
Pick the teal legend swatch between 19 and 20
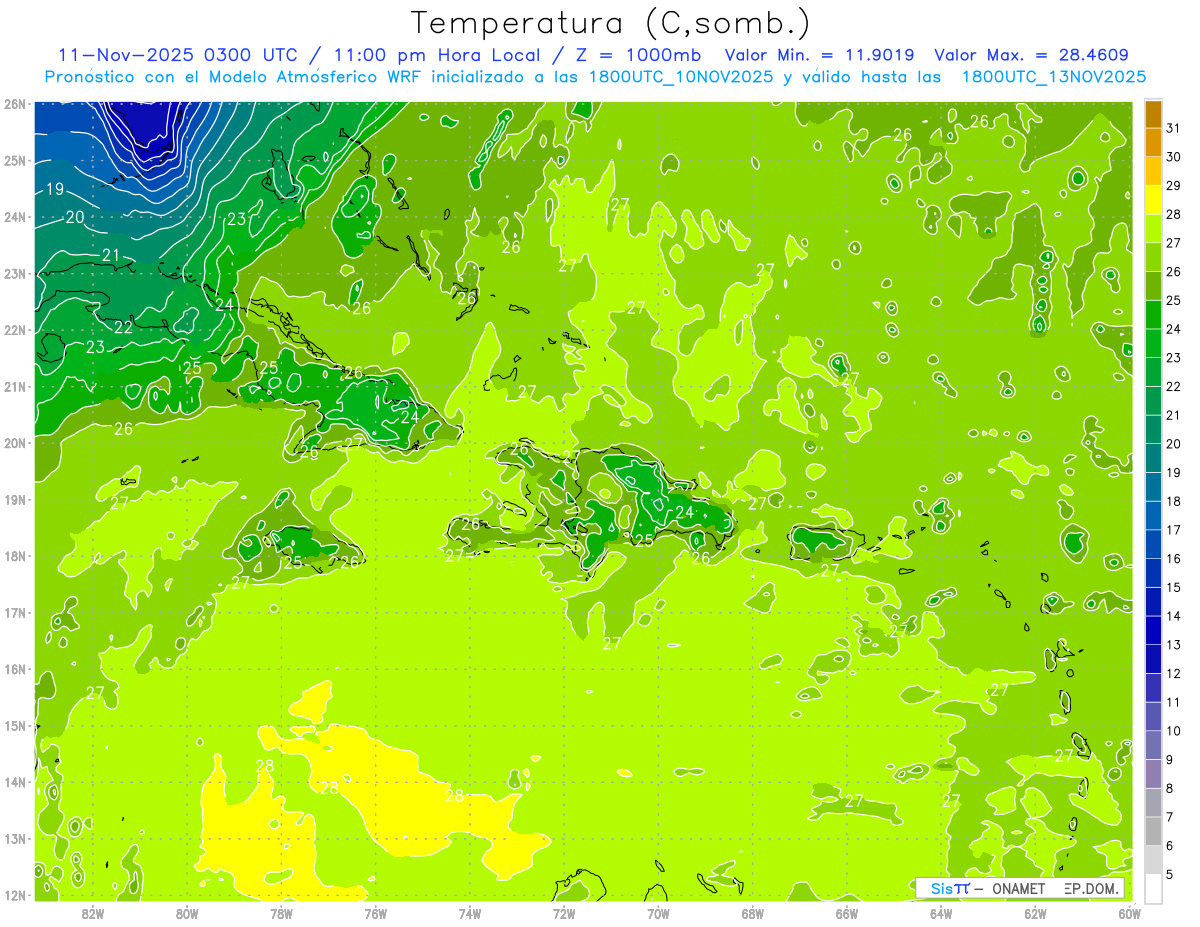[x=1153, y=458]
